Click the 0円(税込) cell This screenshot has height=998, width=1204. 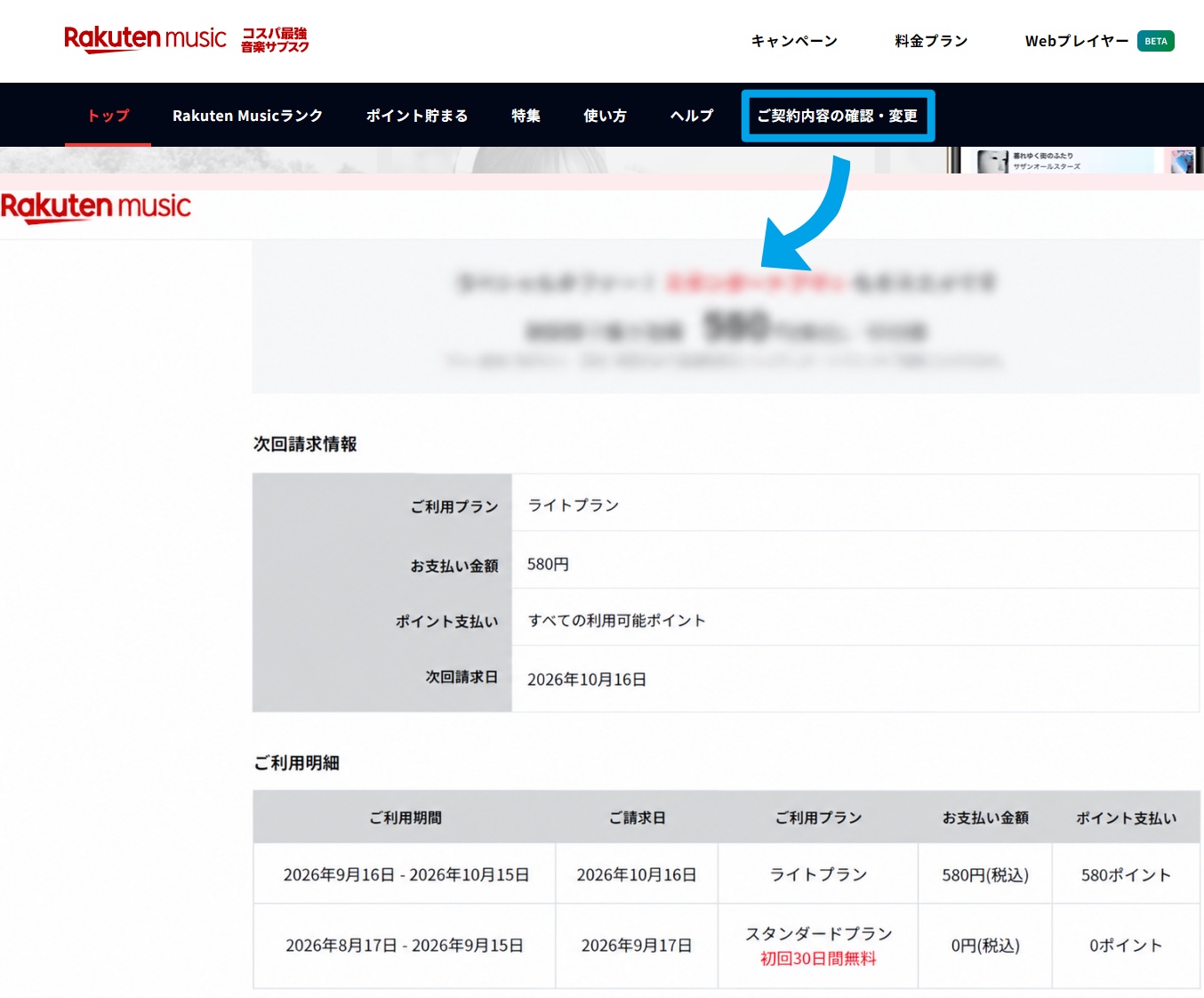point(985,946)
